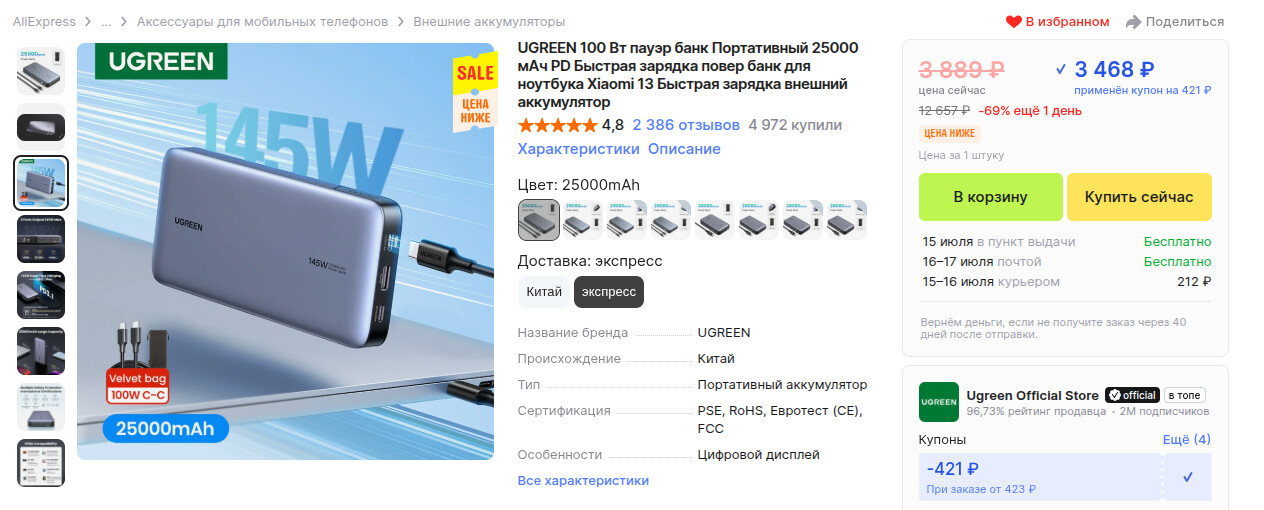Jump to Характеристики section
Image resolution: width=1264 pixels, height=510 pixels.
(578, 149)
